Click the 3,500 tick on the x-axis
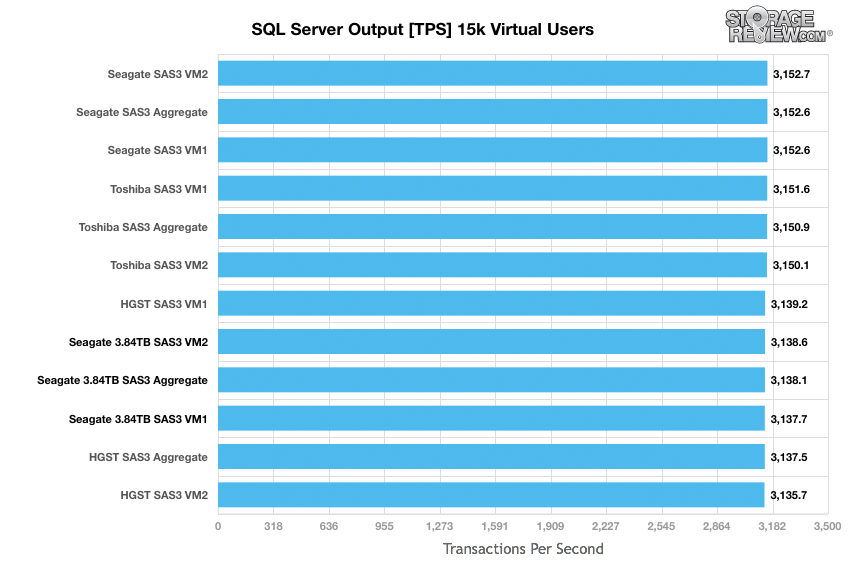This screenshot has height=578, width=850. [828, 526]
